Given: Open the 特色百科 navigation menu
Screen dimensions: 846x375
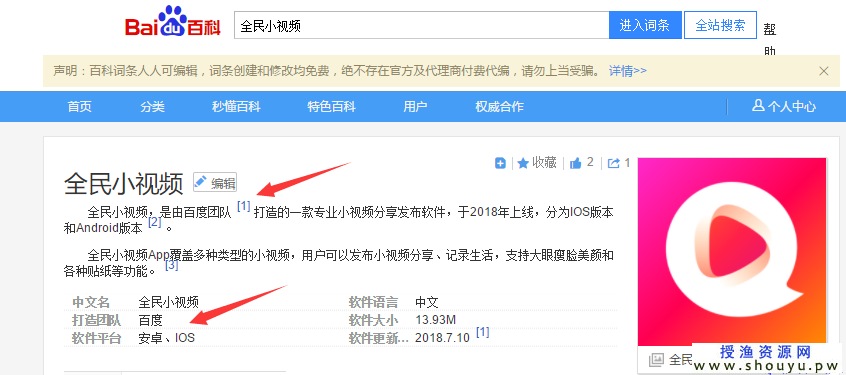Looking at the screenshot, I should point(331,106).
